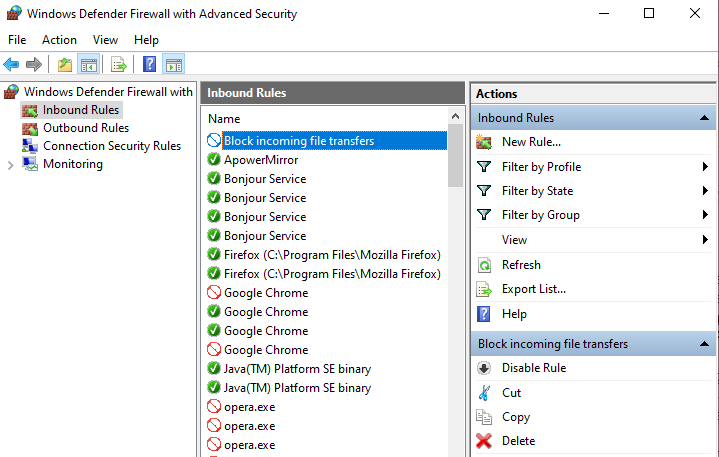Viewport: 719px width, 457px height.
Task: Toggle the Show/Hide Action Pane toolbar icon
Action: coord(173,65)
